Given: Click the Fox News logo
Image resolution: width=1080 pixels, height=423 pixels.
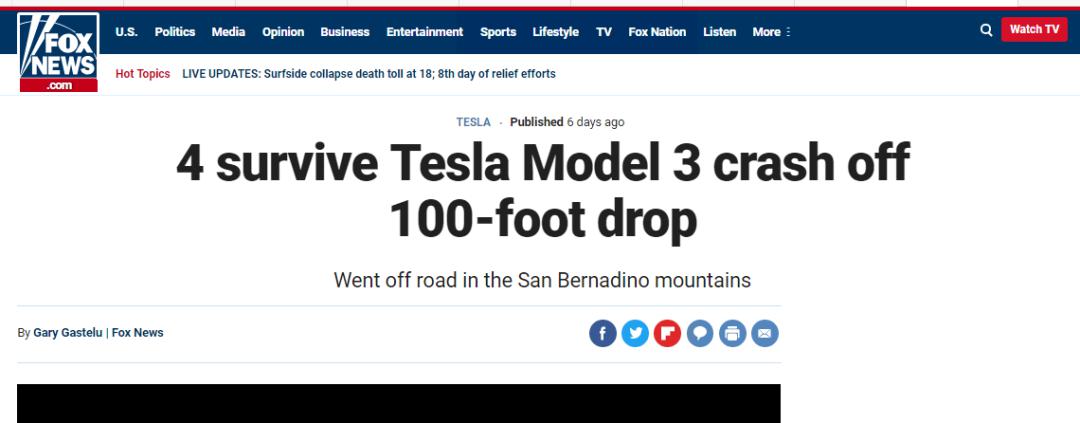Looking at the screenshot, I should click(x=59, y=52).
